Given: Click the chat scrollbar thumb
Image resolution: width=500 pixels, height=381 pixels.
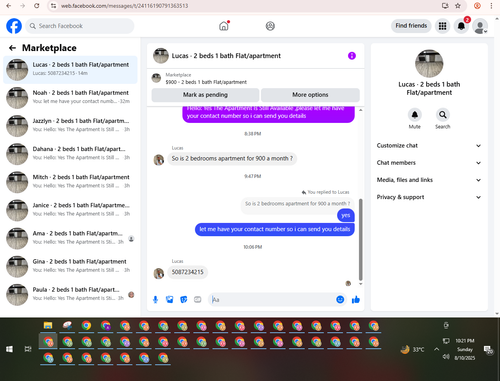Looking at the screenshot, I should tap(360, 239).
